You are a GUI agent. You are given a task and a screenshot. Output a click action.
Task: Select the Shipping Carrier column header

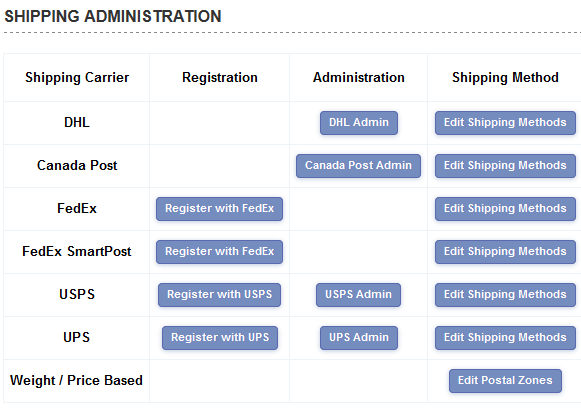[77, 77]
